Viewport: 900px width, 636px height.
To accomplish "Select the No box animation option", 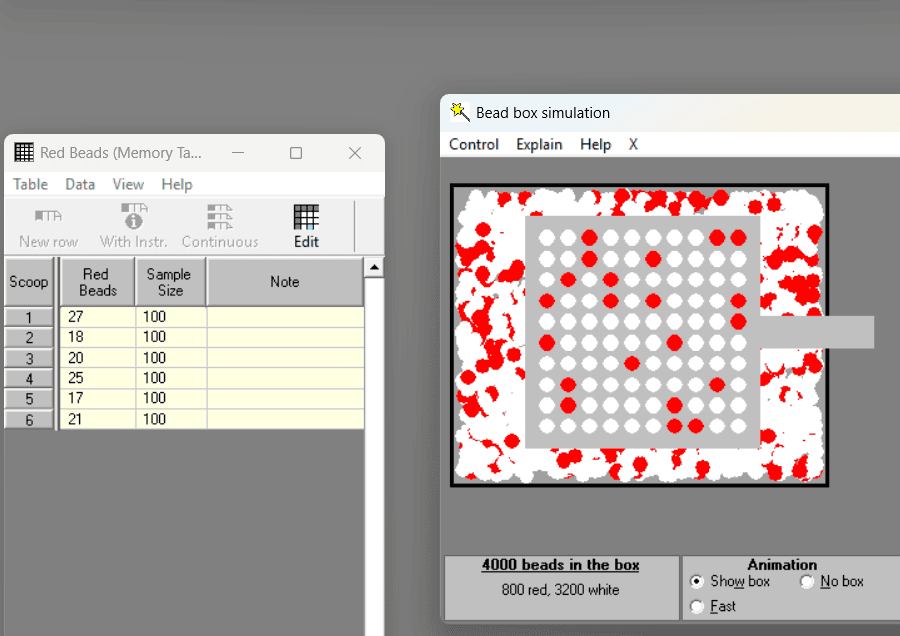I will [806, 581].
